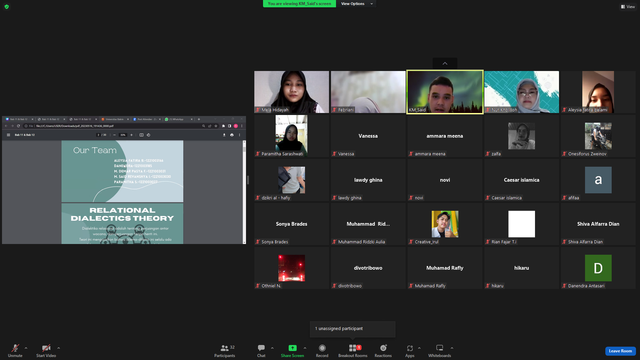Select Vanessa's participant tile

(368, 136)
